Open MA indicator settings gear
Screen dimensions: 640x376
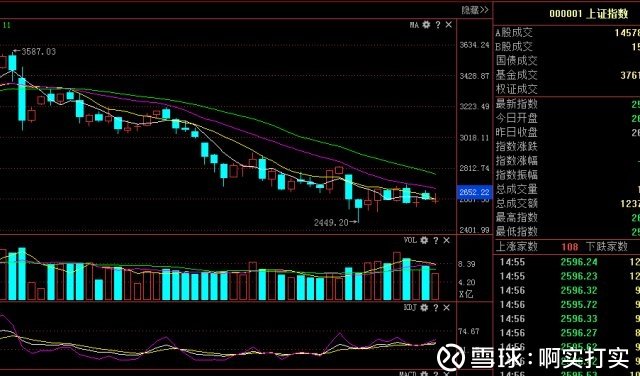[427, 25]
